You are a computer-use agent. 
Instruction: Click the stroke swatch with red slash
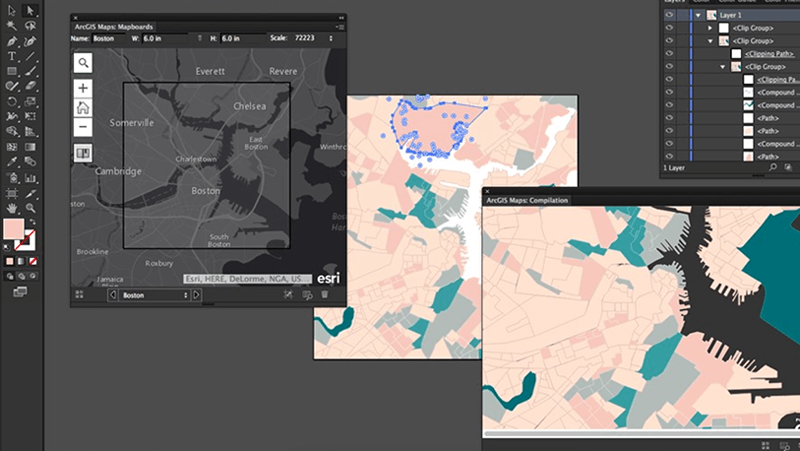[x=25, y=240]
